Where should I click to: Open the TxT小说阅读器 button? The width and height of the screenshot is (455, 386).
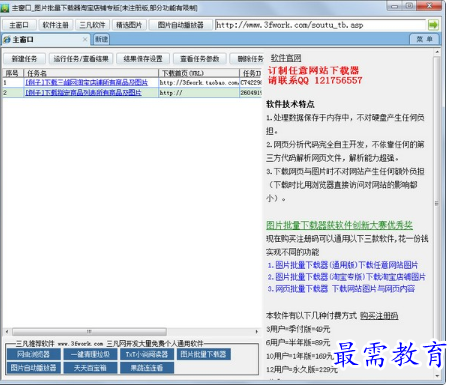point(147,354)
